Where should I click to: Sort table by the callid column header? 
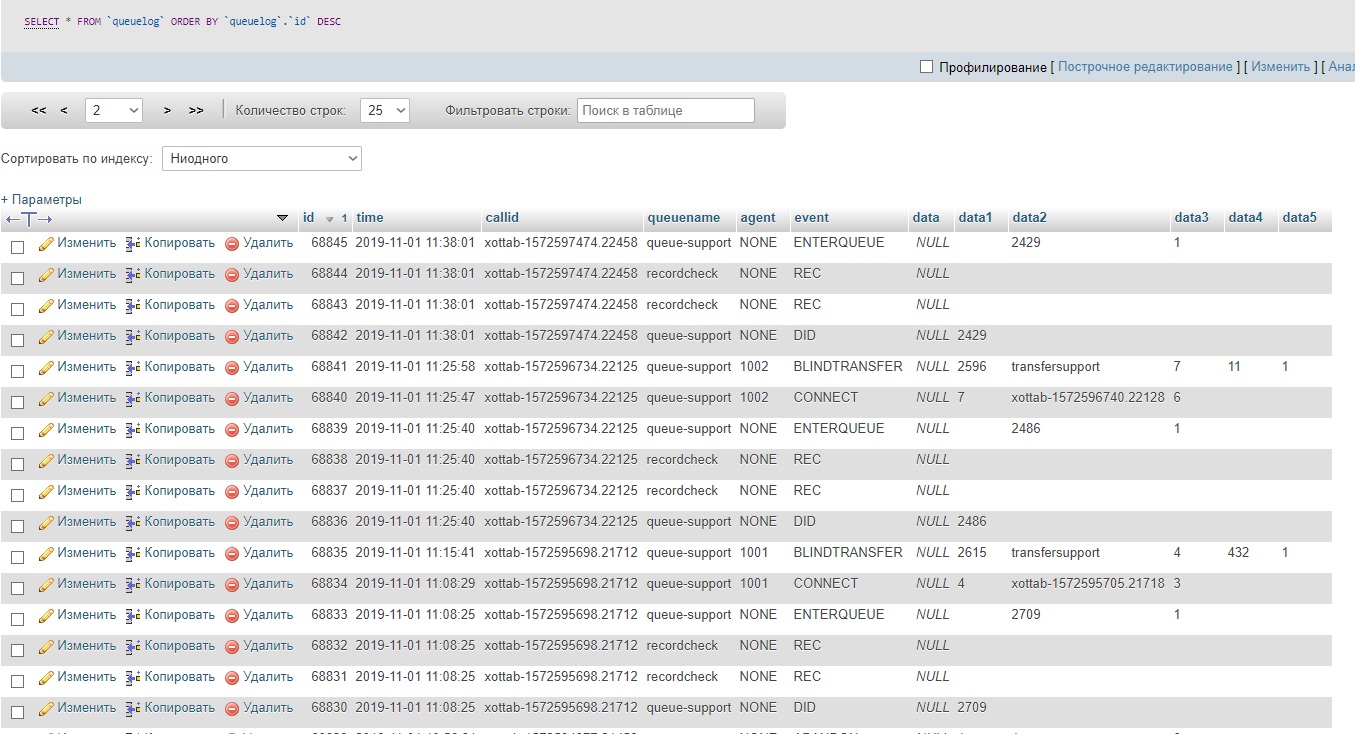pyautogui.click(x=502, y=218)
